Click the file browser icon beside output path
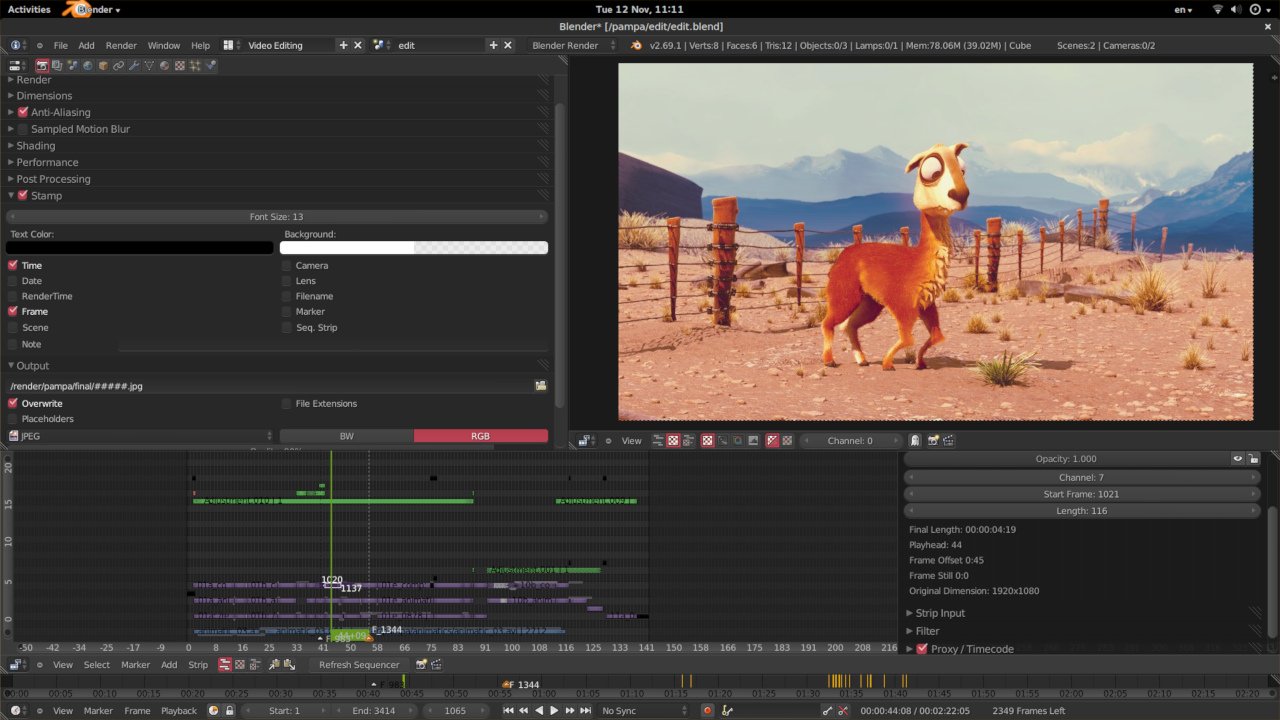 tap(541, 385)
